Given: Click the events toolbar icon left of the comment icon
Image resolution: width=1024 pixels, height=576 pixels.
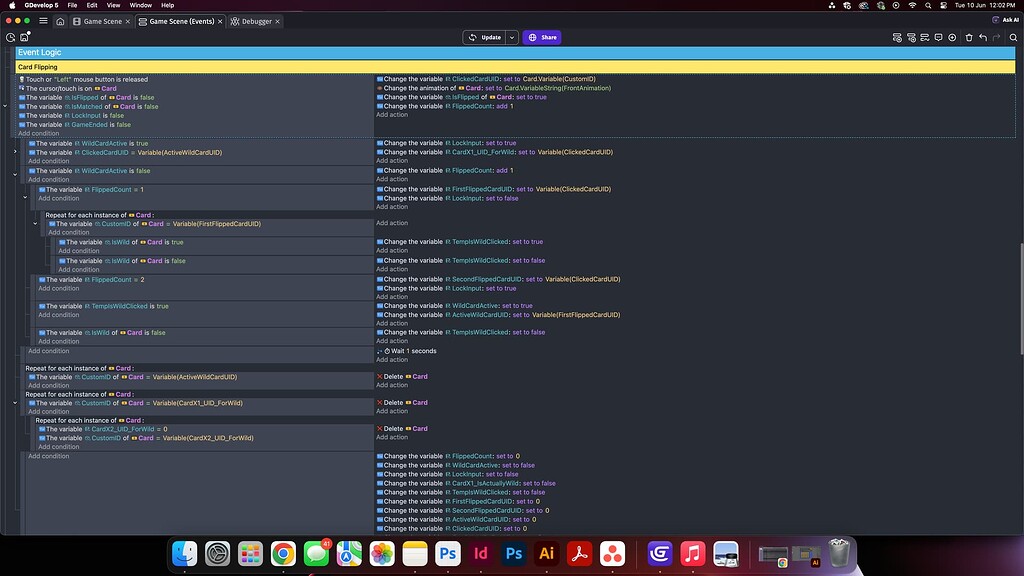Looking at the screenshot, I should [925, 37].
